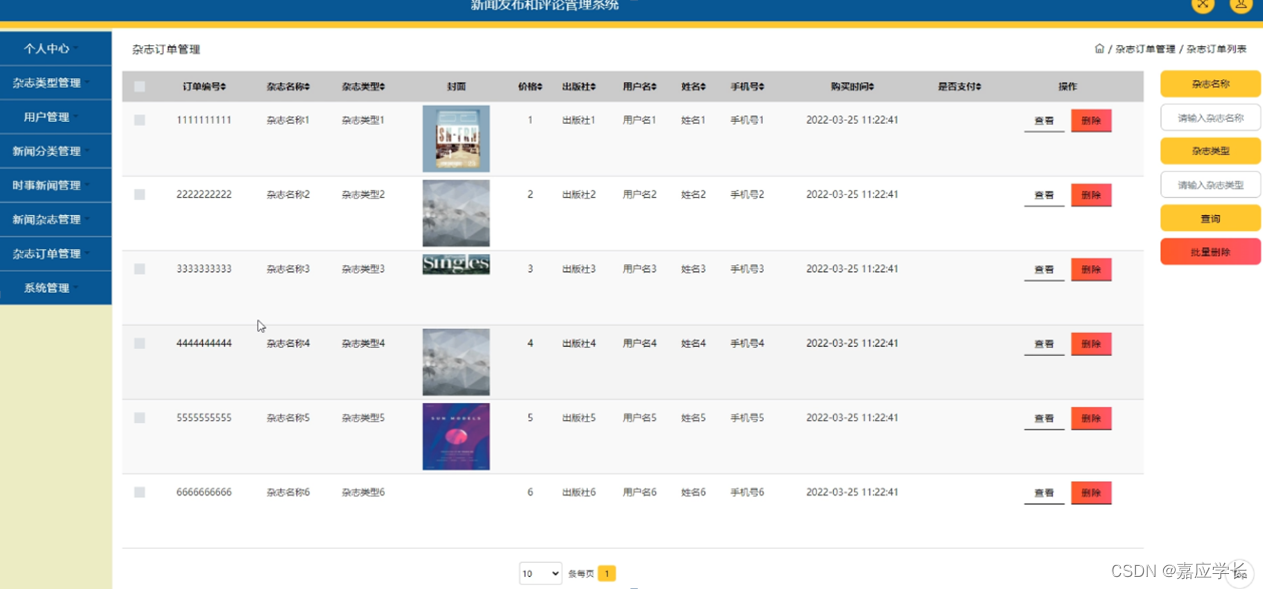The image size is (1263, 589).
Task: Check the row for order 6666666666
Action: 140,492
